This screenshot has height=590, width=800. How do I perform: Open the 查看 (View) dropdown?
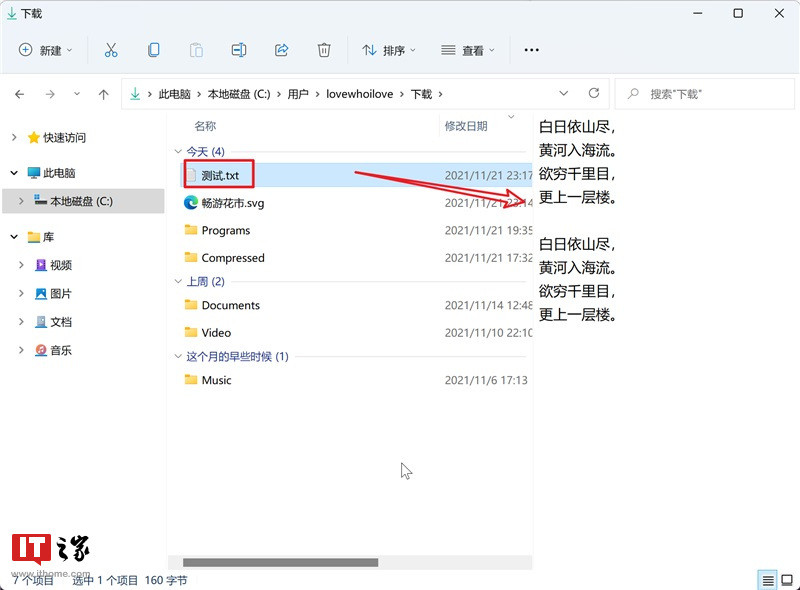468,50
